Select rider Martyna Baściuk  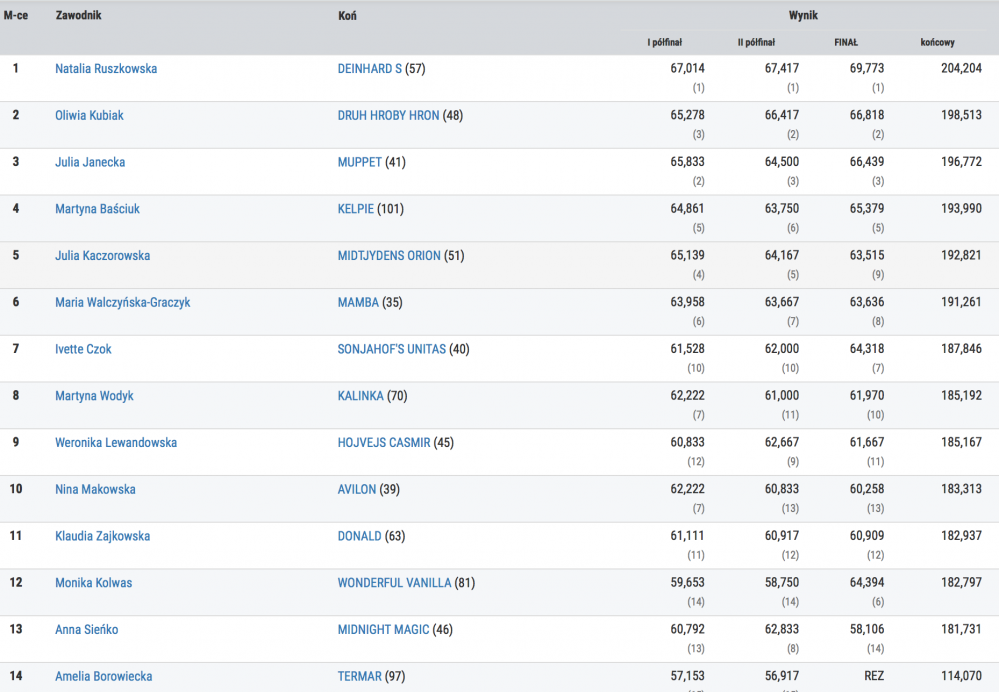click(97, 209)
